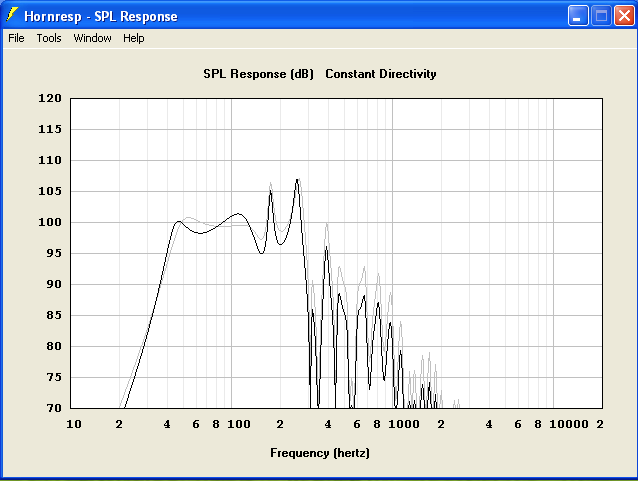Open the Help menu
638x481 pixels.
134,38
